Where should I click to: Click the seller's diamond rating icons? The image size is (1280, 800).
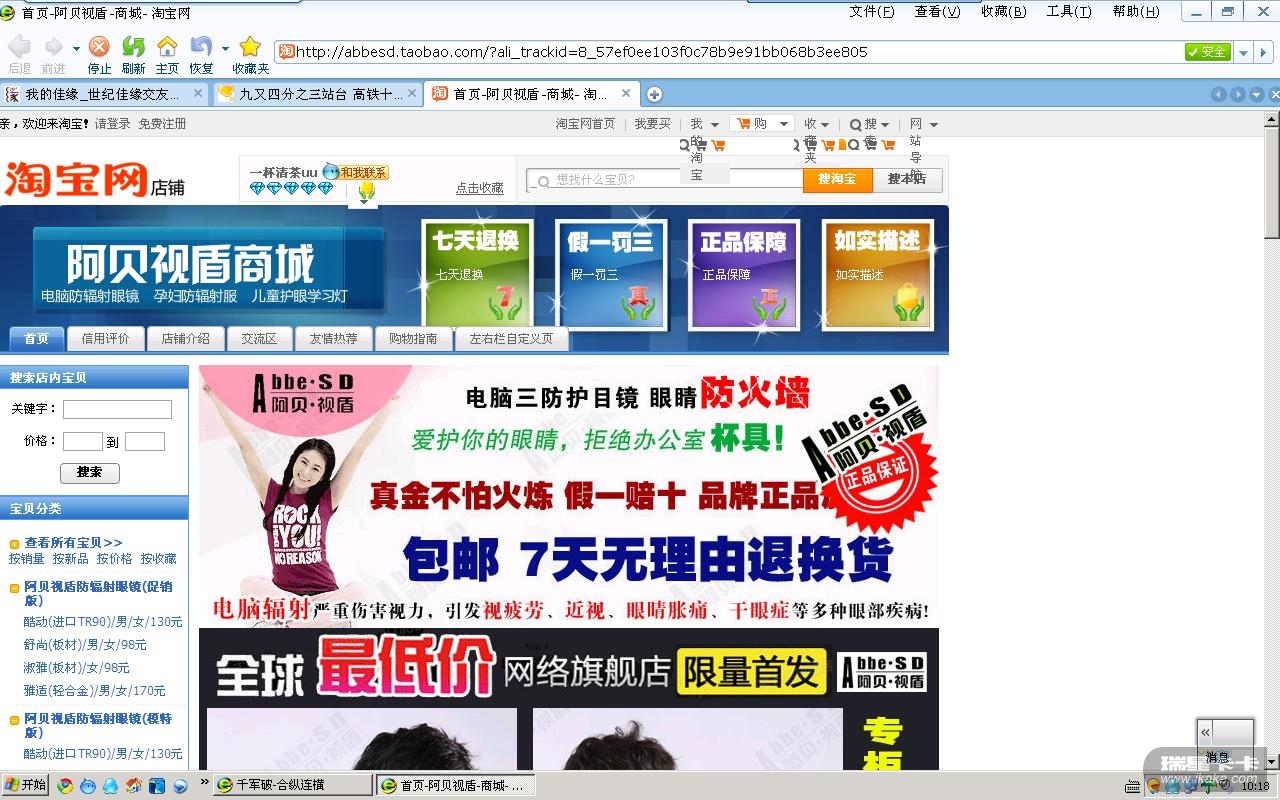click(291, 188)
